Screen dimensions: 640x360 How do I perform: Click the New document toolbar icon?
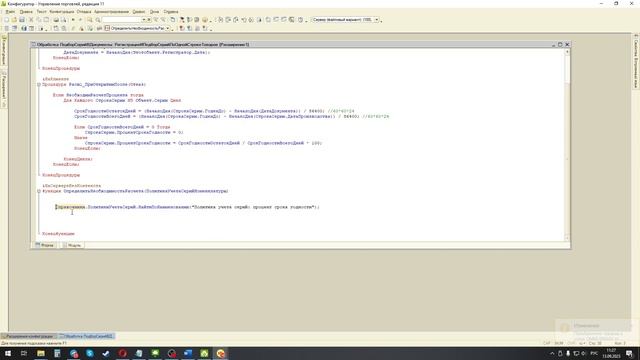(x=6, y=20)
